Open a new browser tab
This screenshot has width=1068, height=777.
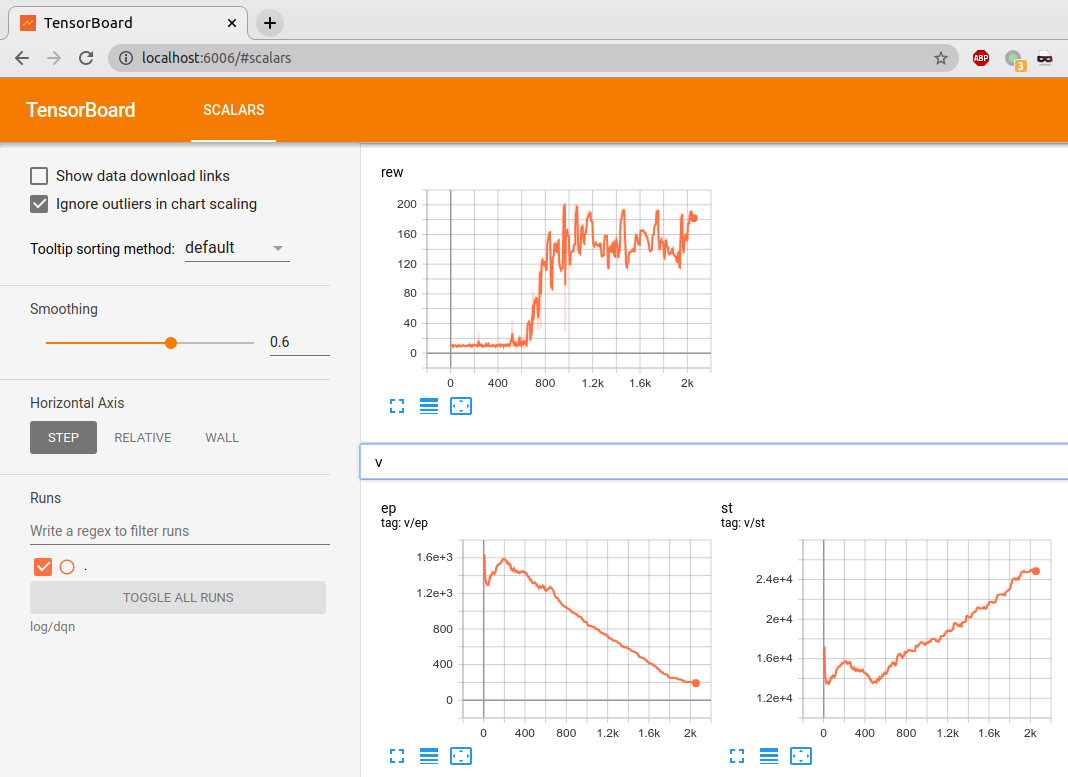click(x=270, y=23)
